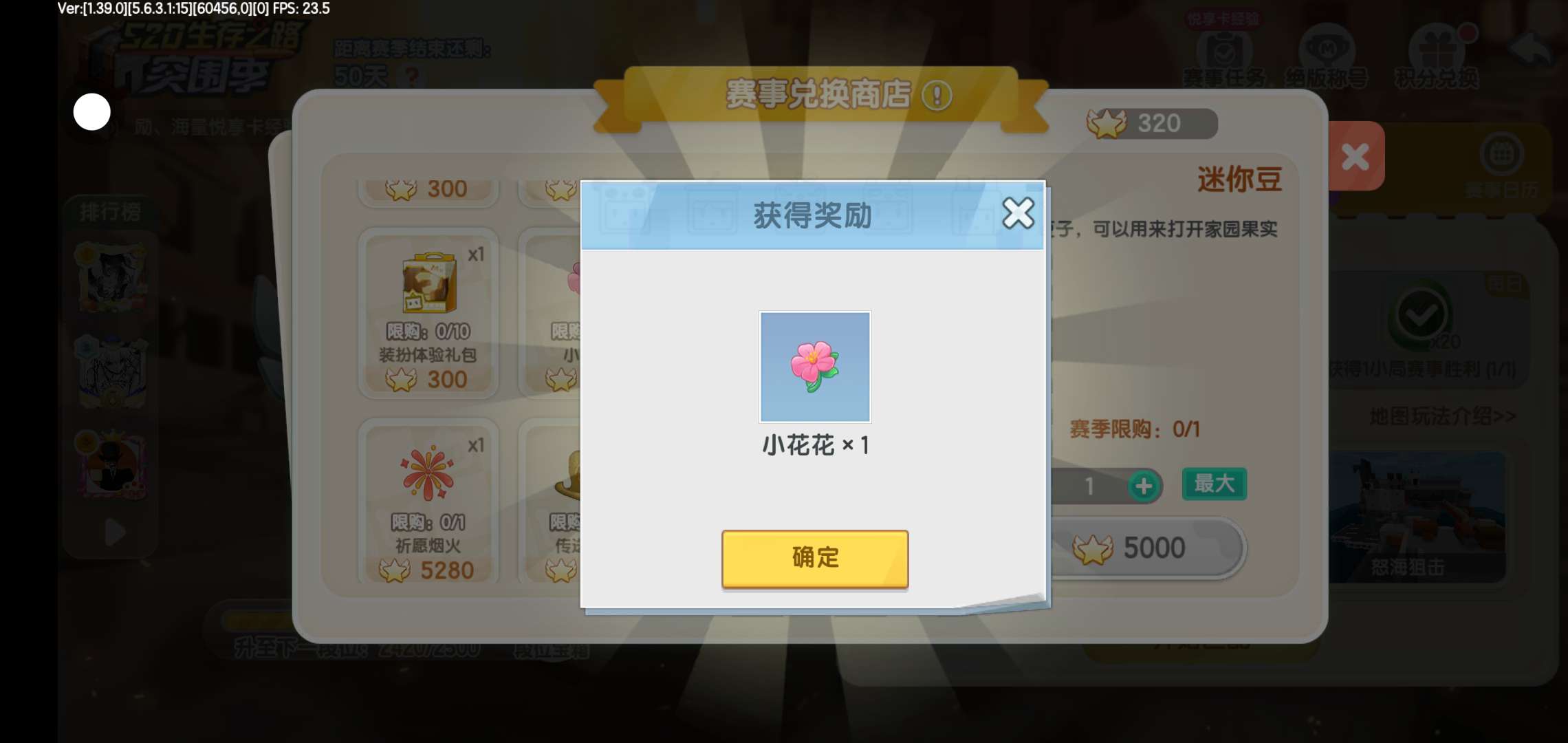The height and width of the screenshot is (743, 1568).
Task: Open the 赛事日历 calendar icon
Action: point(1501,166)
